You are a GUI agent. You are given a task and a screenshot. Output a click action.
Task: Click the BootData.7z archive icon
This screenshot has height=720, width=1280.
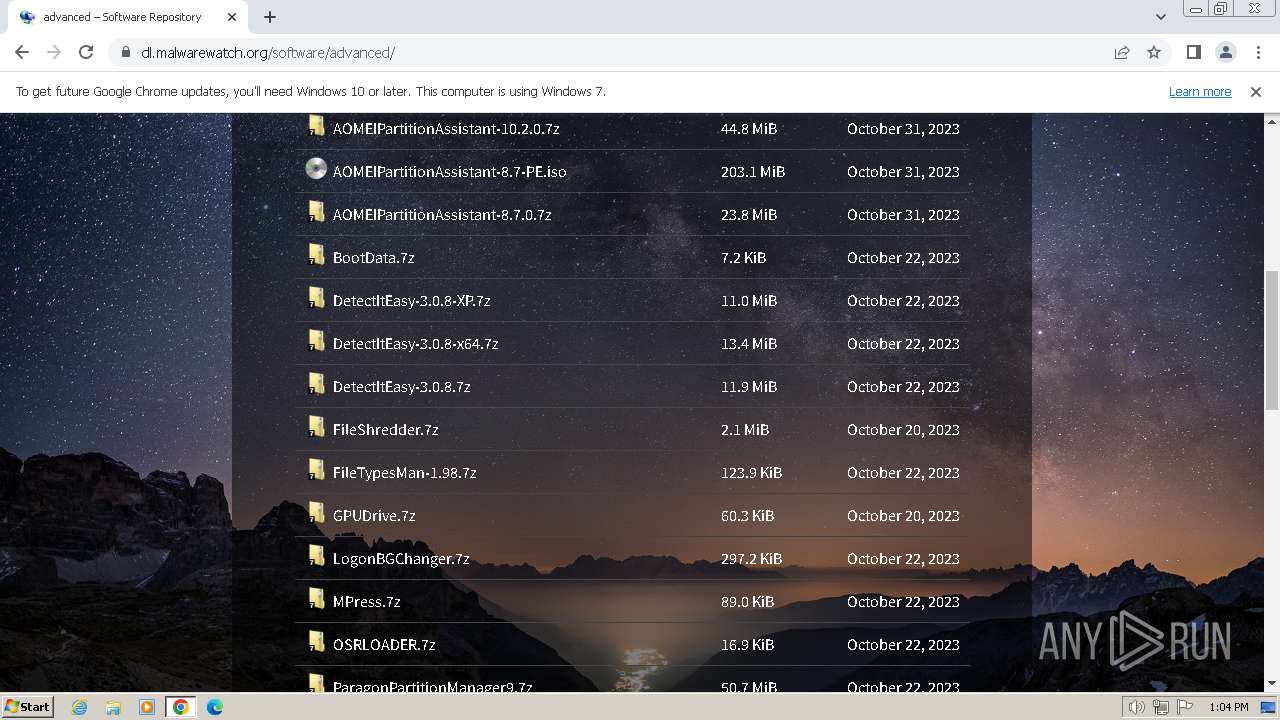pyautogui.click(x=316, y=255)
